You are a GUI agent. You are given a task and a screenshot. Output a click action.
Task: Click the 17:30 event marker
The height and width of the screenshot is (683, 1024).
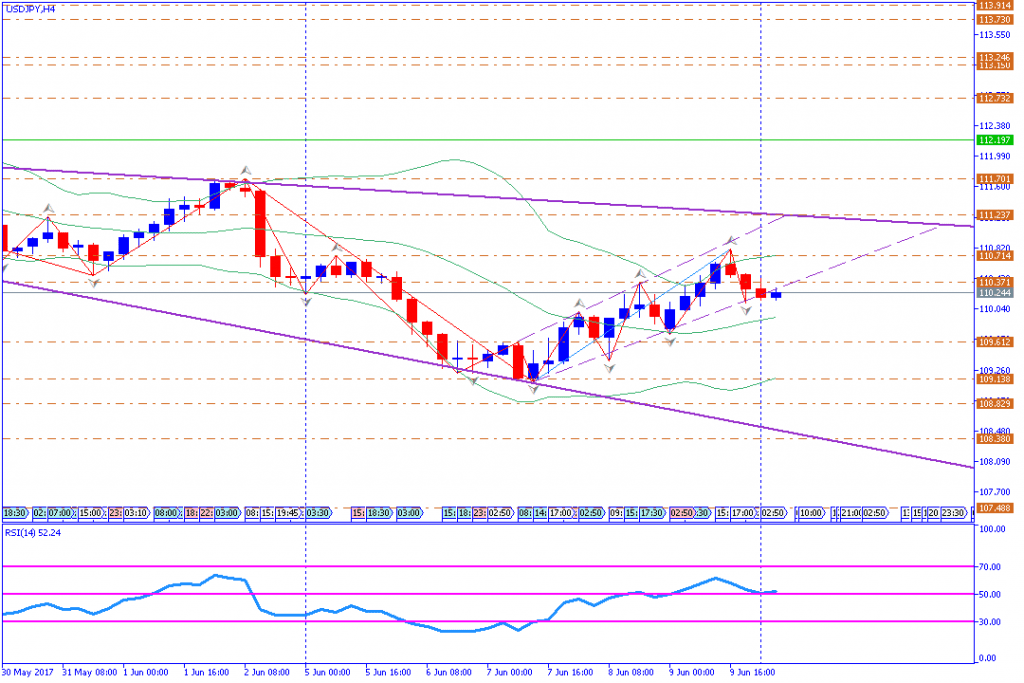(x=652, y=513)
